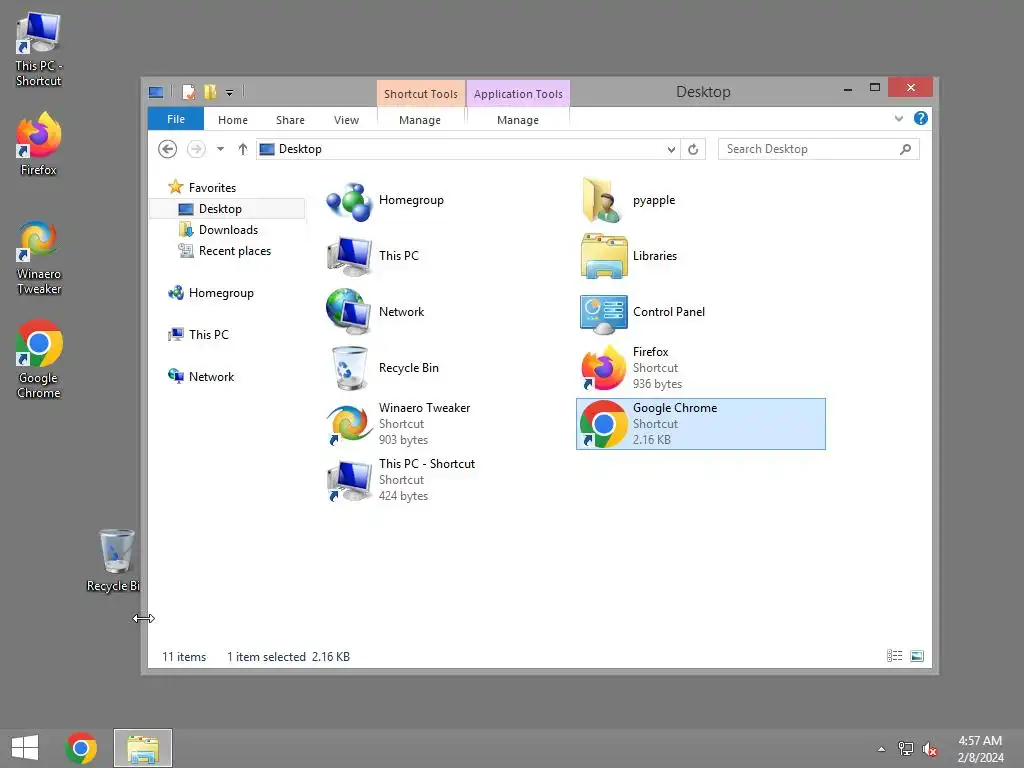This screenshot has width=1024, height=768.
Task: Click the Application Tools contextual tab header
Action: coord(518,93)
